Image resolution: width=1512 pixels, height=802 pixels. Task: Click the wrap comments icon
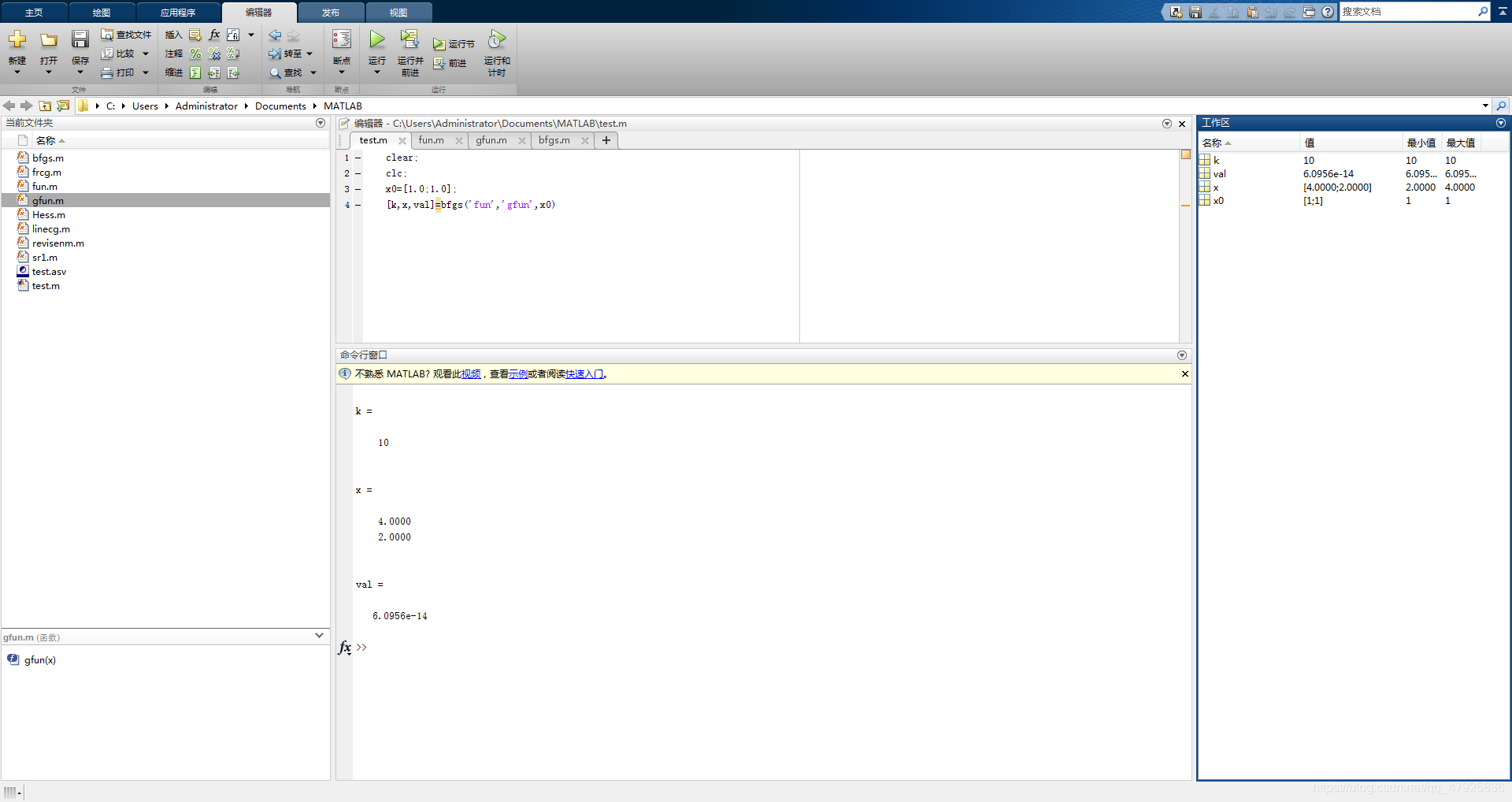(x=233, y=54)
